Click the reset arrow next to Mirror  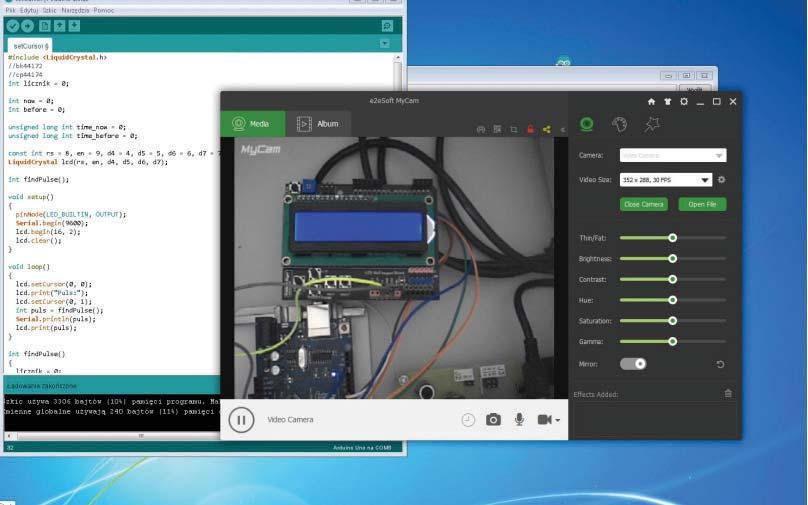coord(720,364)
